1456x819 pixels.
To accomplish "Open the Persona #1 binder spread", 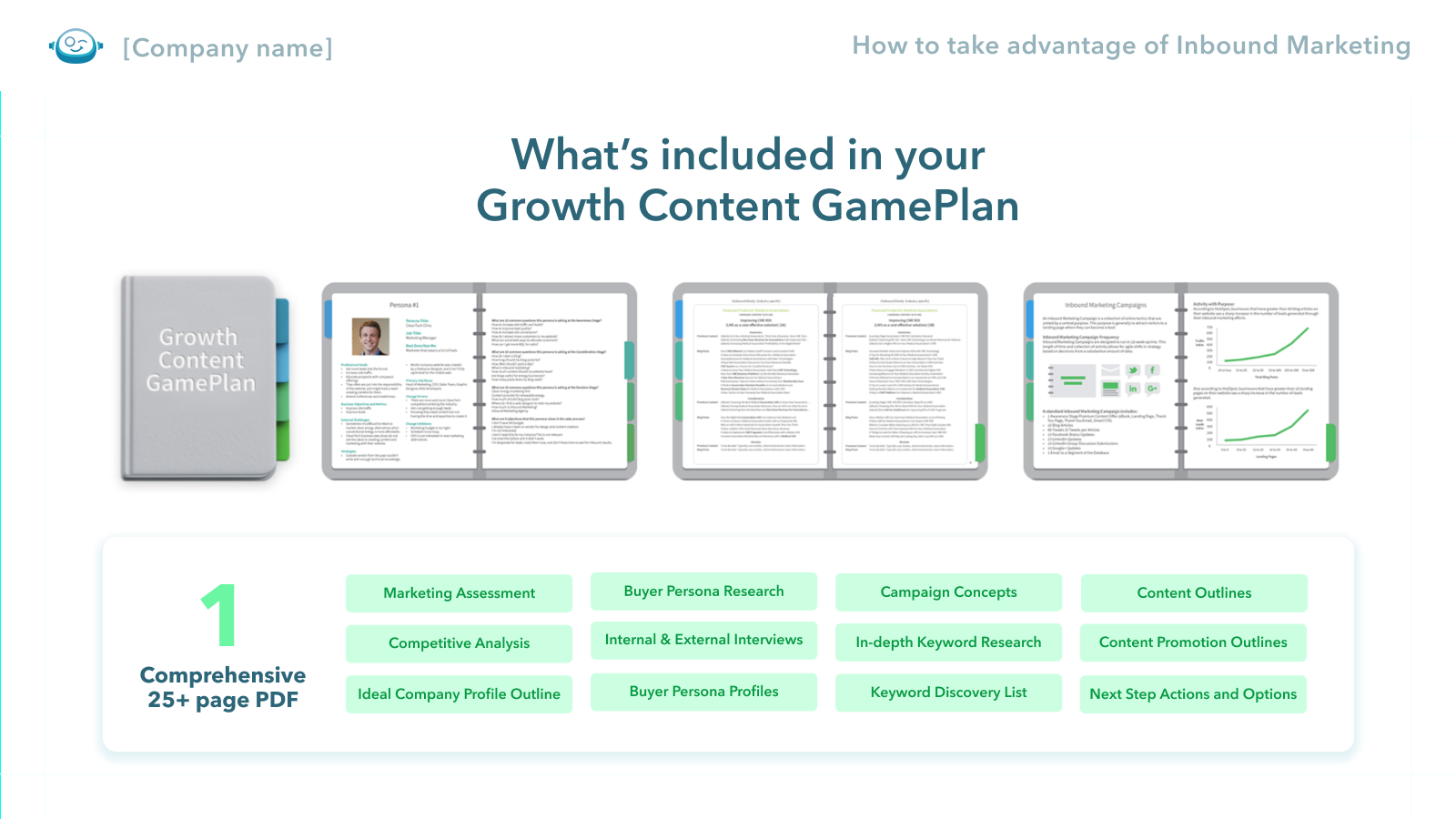I will [479, 380].
